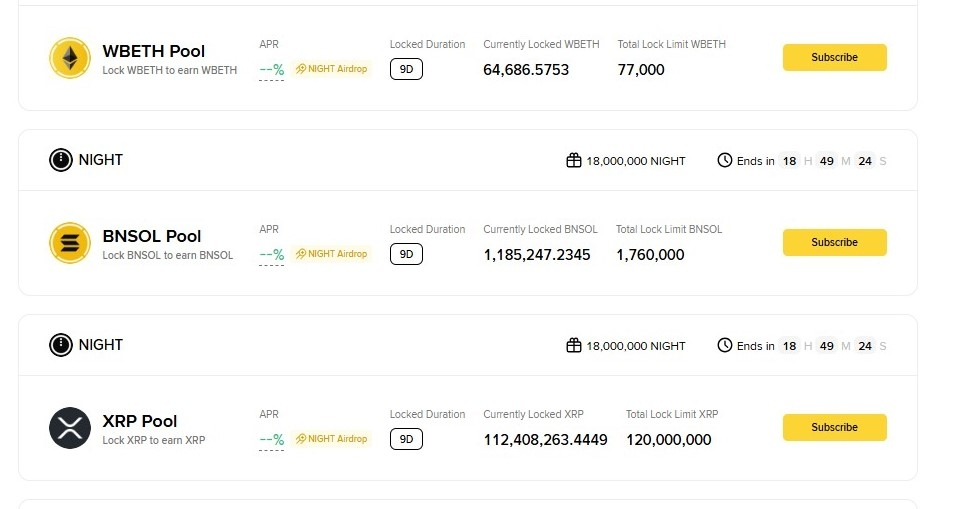The width and height of the screenshot is (971, 509).
Task: Open the NIGHT Airdrop tag in BNSOL Pool
Action: (x=332, y=254)
